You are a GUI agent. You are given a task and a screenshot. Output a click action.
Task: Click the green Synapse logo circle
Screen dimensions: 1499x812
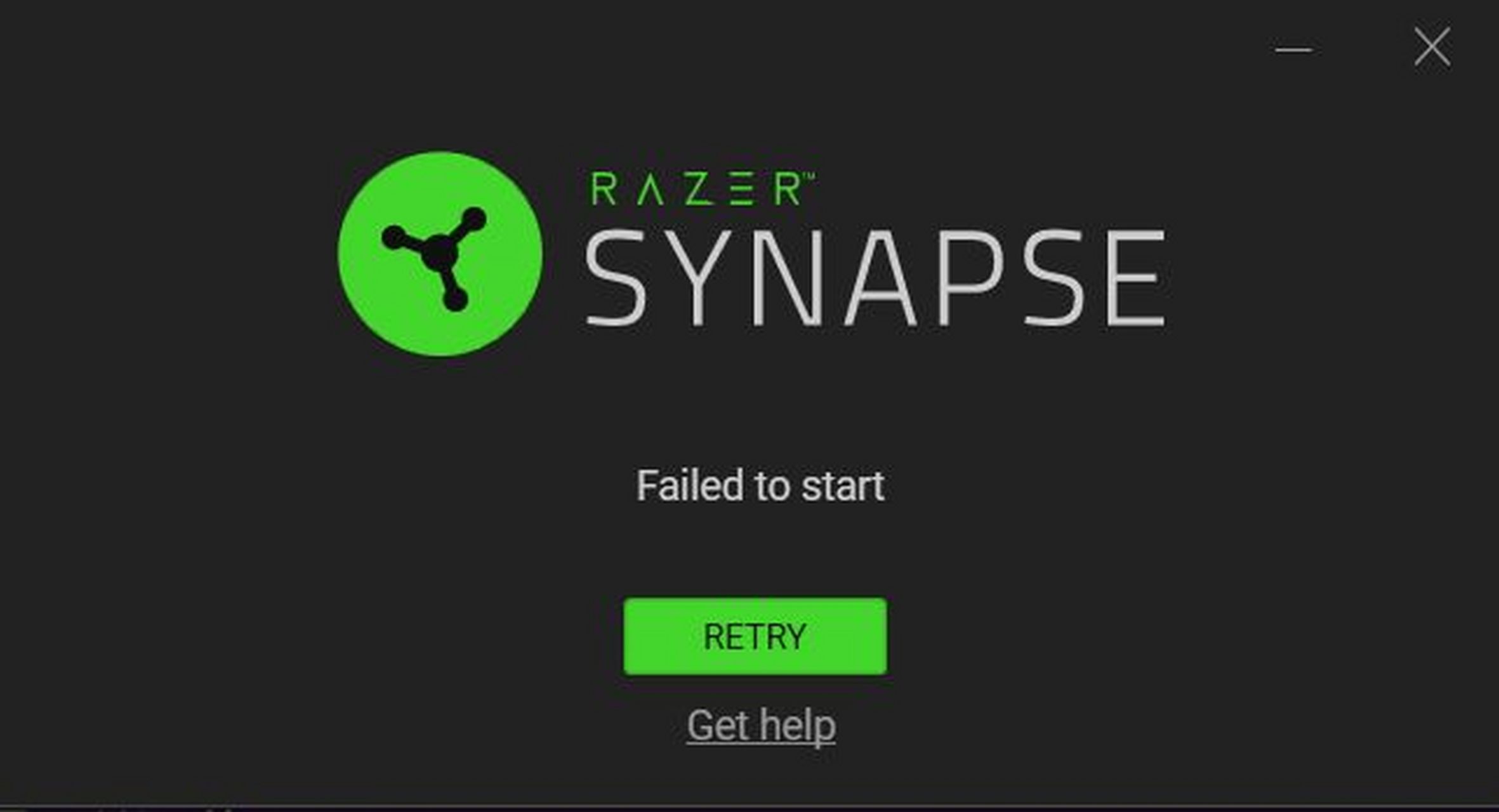pos(440,254)
